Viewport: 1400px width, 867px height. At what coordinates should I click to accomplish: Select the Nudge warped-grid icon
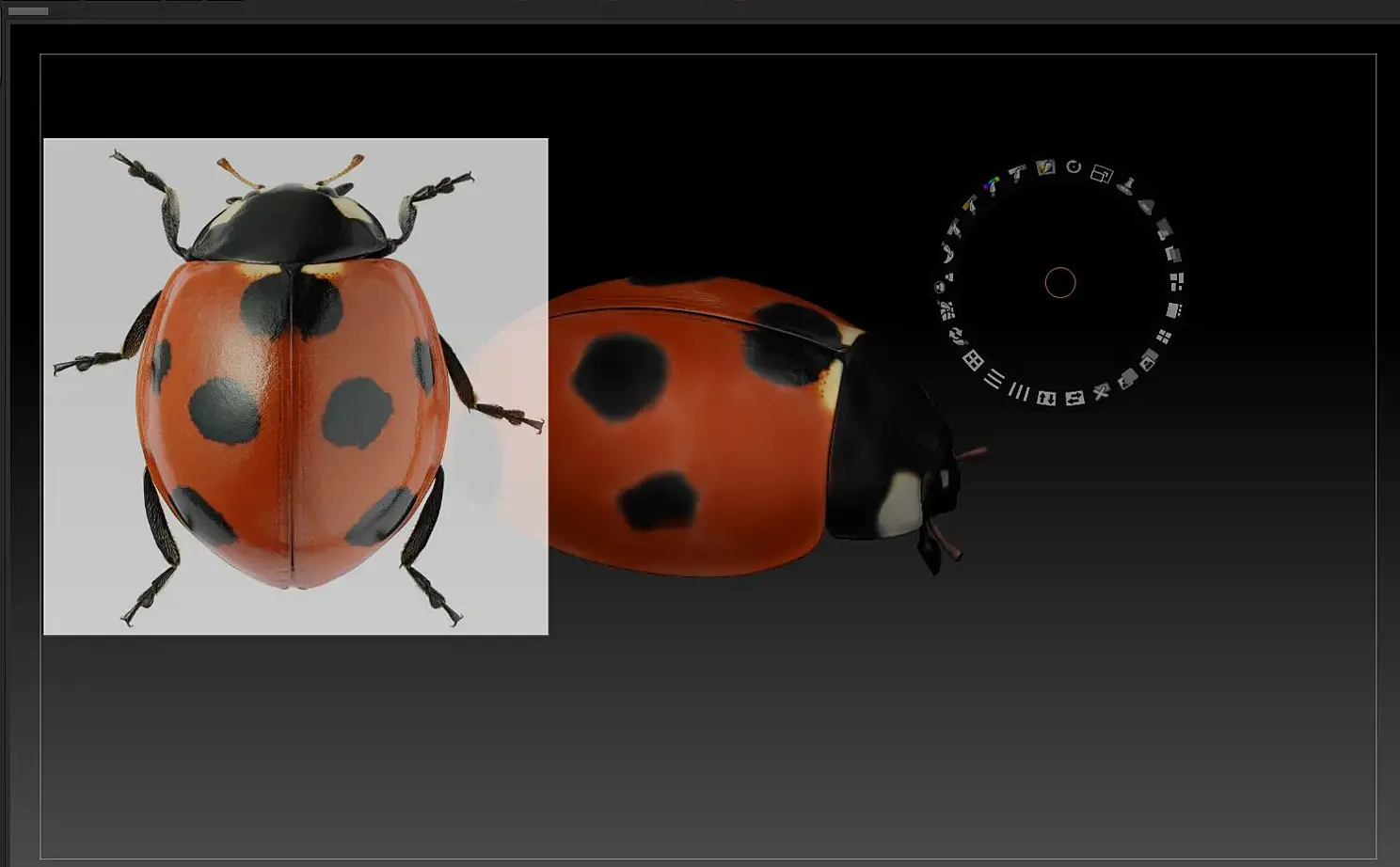947,310
